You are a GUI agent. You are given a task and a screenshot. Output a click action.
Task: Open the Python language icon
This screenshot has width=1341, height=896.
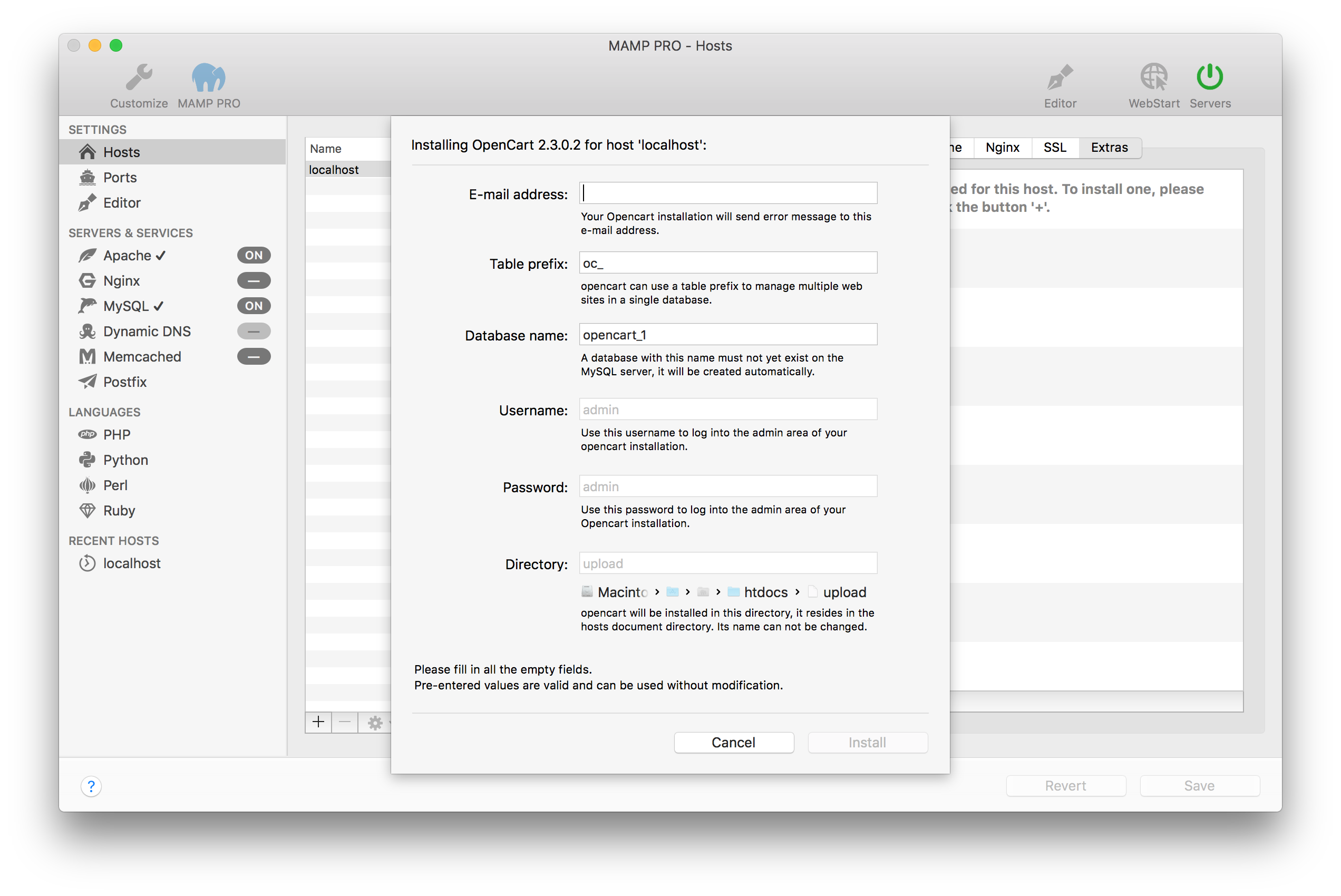[x=88, y=460]
